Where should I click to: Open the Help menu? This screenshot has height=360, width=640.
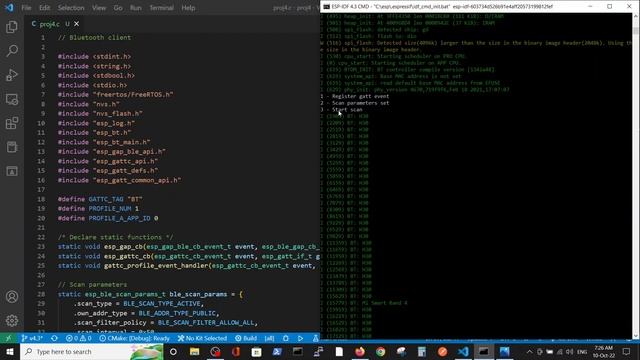coord(188,8)
